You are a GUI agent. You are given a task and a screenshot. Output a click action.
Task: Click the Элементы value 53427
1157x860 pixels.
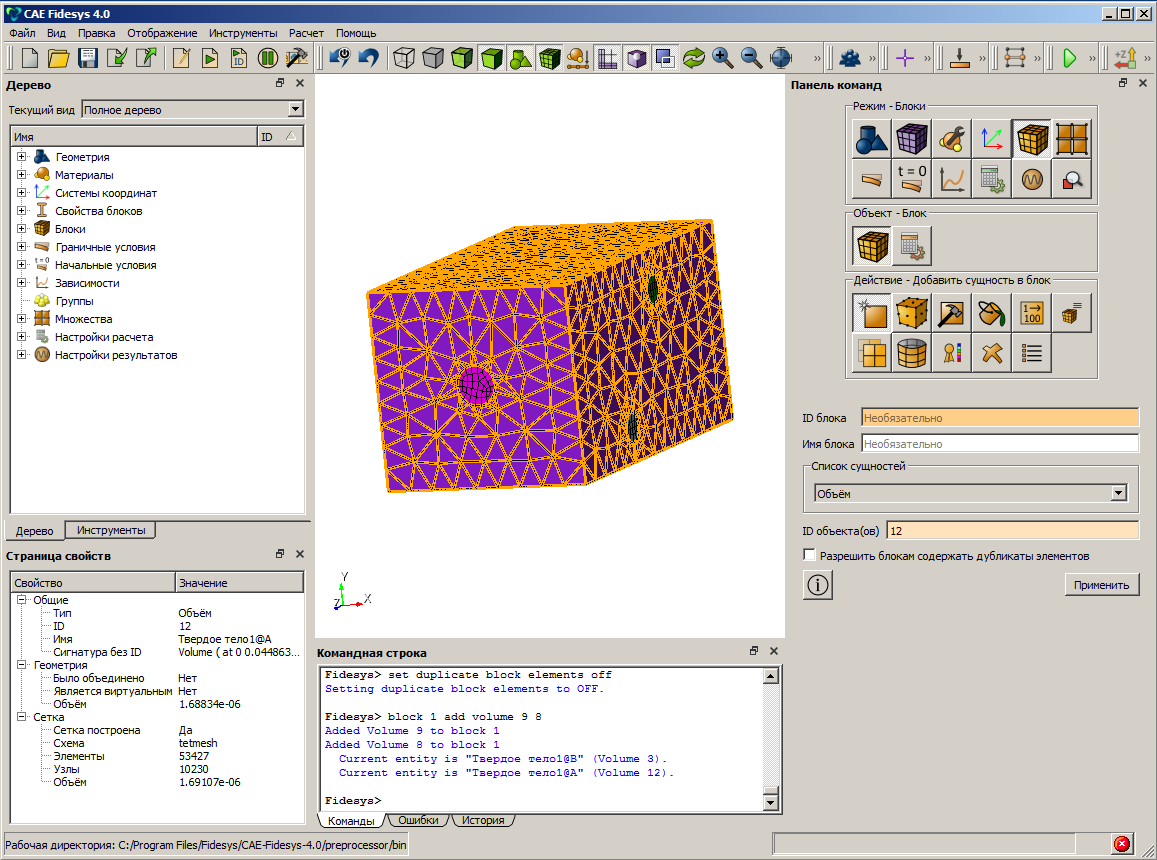point(193,756)
